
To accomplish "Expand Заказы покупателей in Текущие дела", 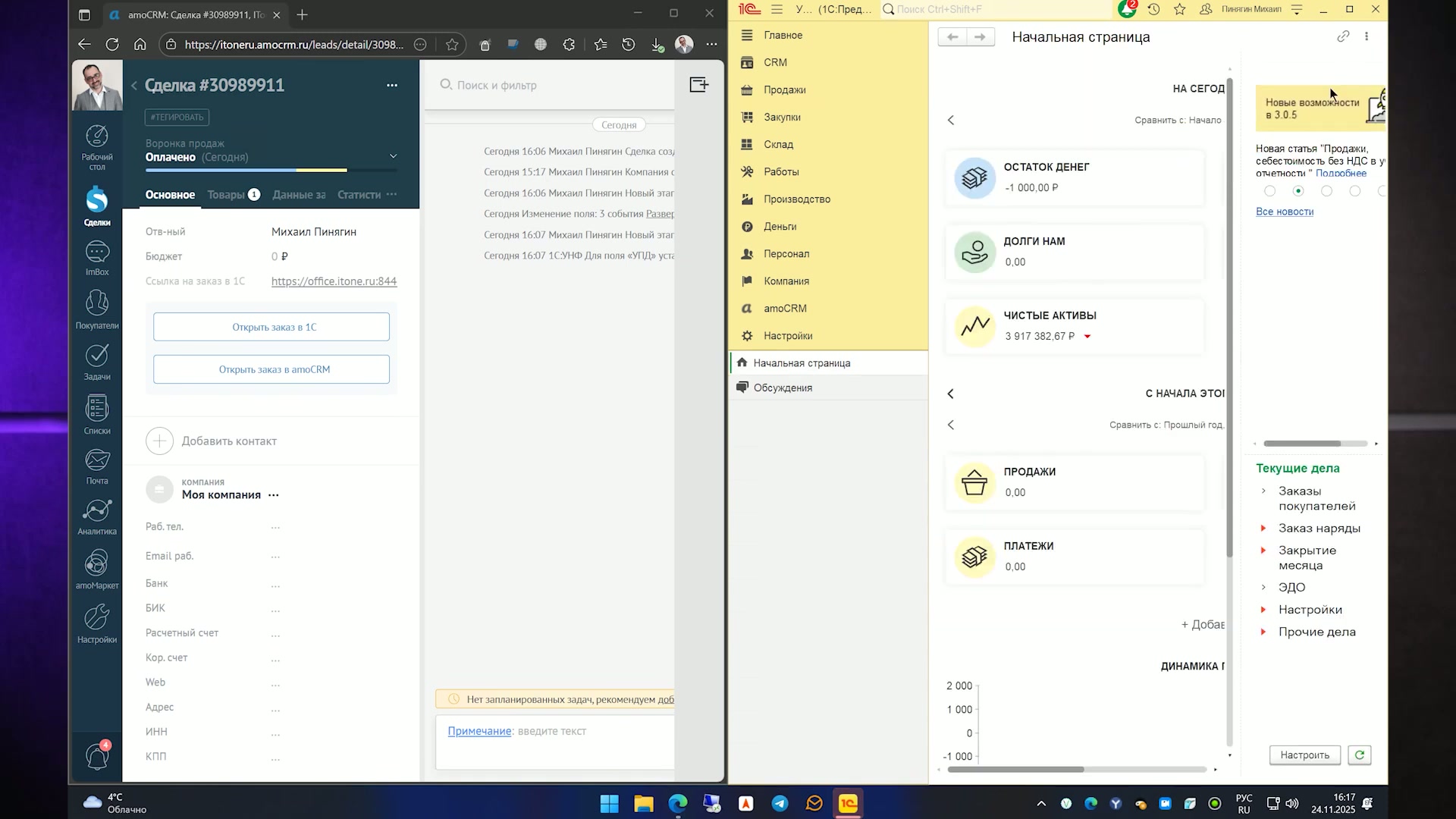I will click(x=1263, y=491).
